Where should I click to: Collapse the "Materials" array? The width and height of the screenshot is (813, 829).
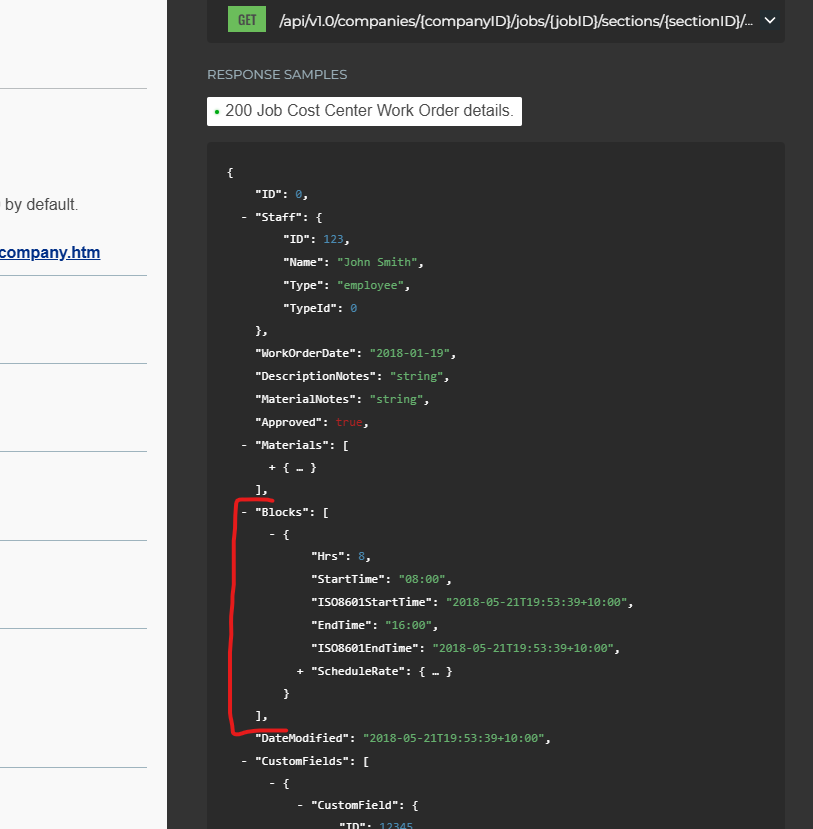pos(244,445)
